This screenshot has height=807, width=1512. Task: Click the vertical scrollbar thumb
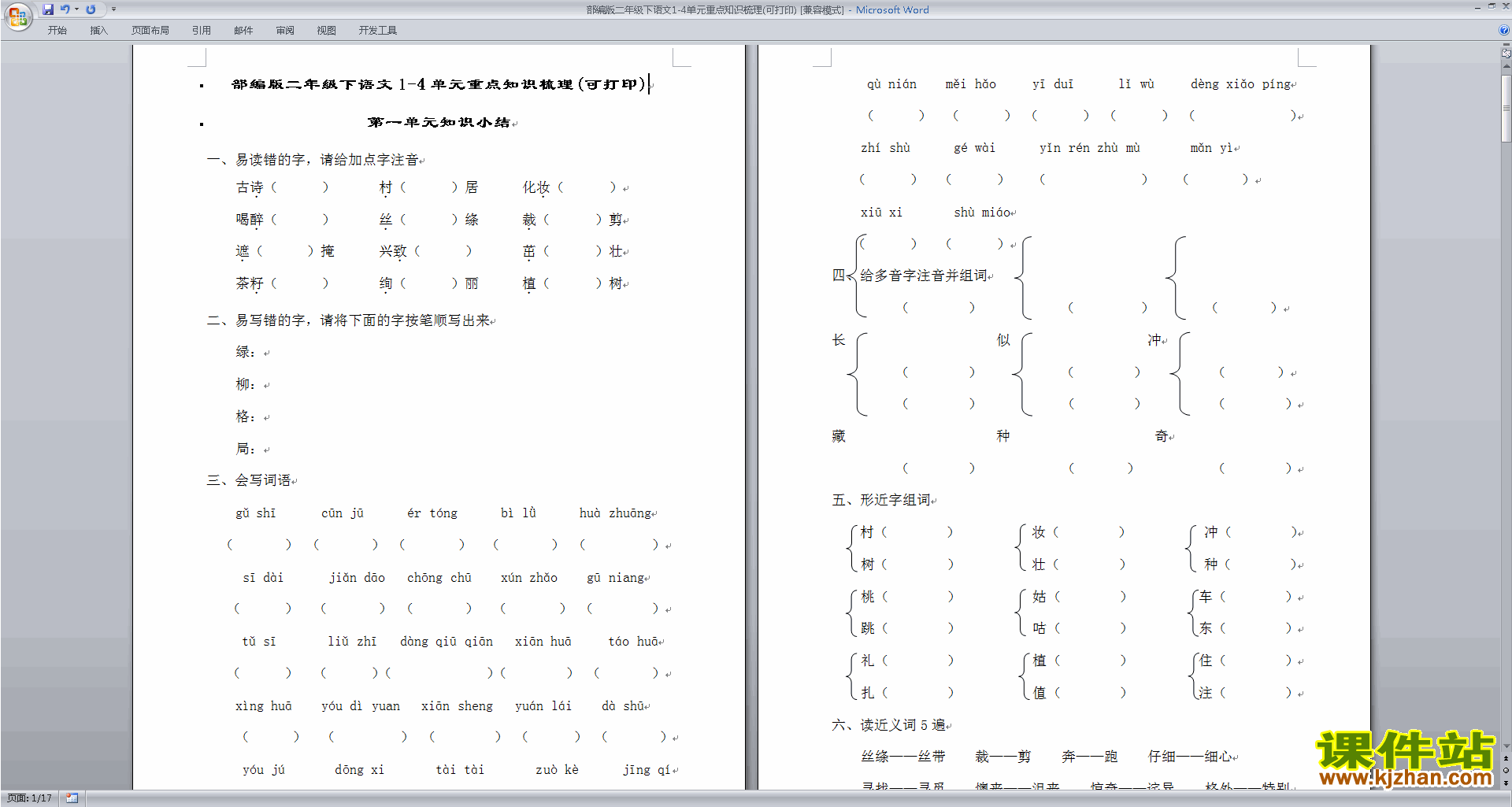click(x=1506, y=108)
